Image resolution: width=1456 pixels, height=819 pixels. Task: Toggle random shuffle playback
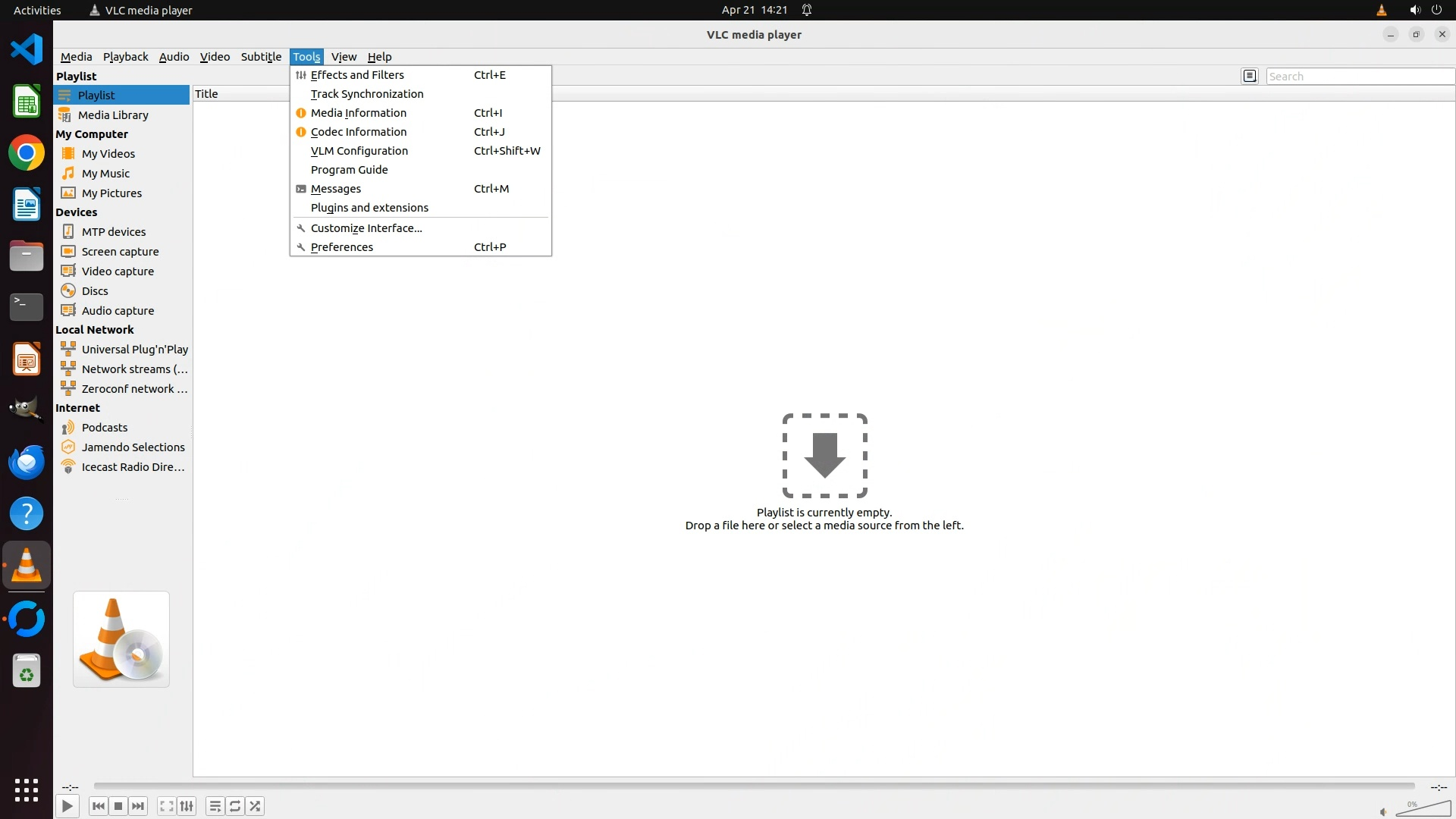[x=256, y=806]
